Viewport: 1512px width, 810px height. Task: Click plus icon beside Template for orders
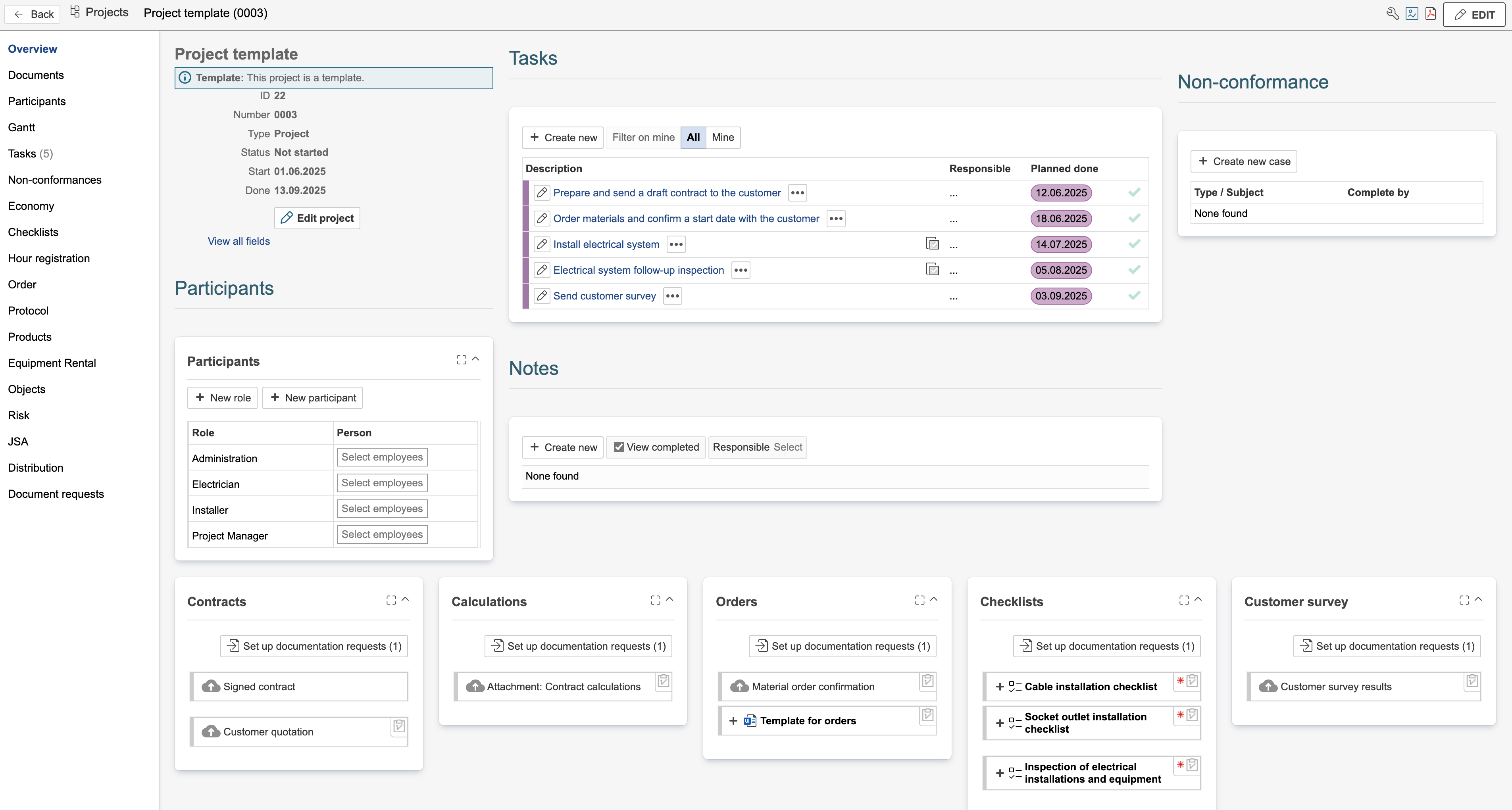point(733,721)
